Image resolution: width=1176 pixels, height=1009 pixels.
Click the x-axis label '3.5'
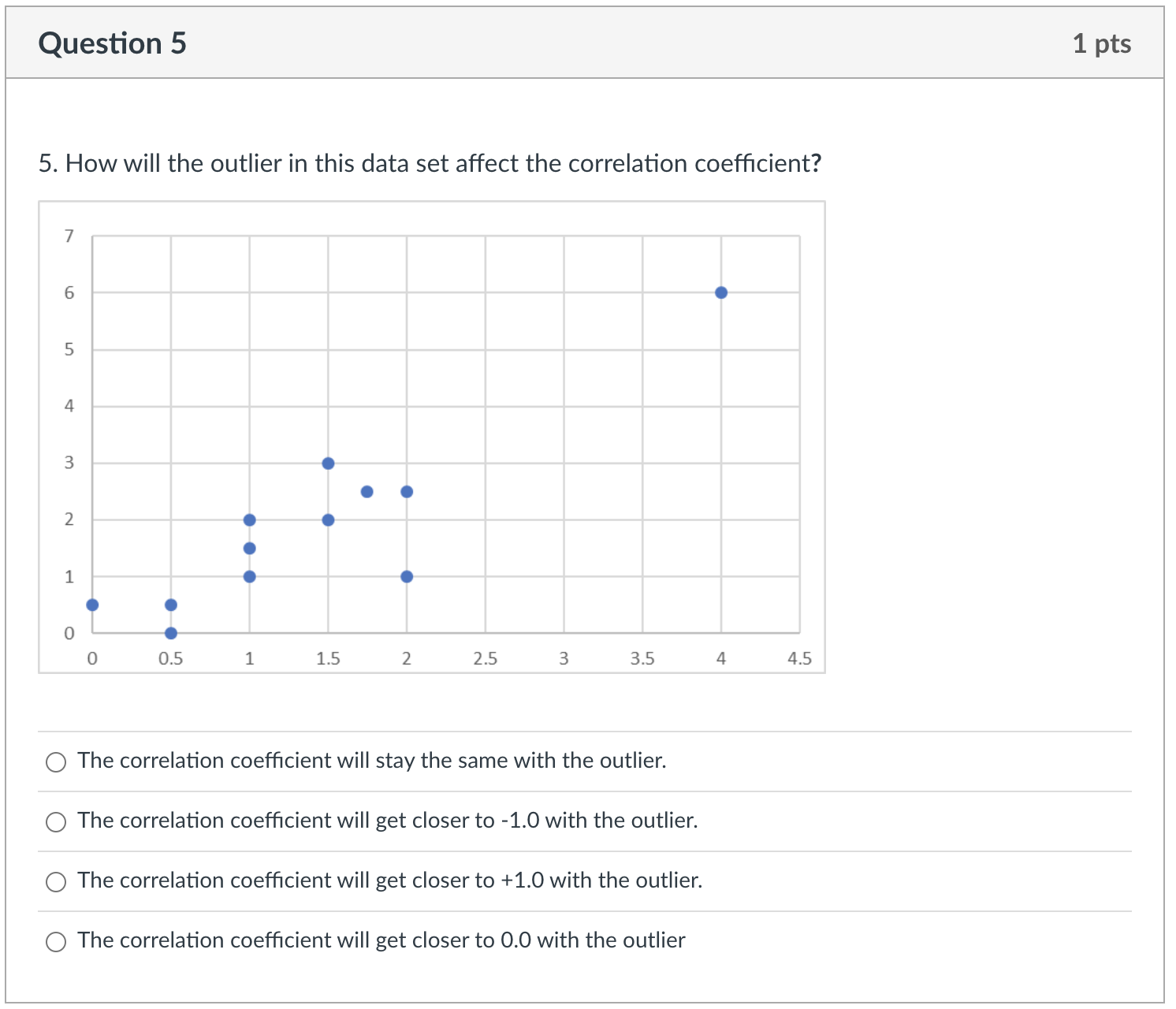click(642, 658)
